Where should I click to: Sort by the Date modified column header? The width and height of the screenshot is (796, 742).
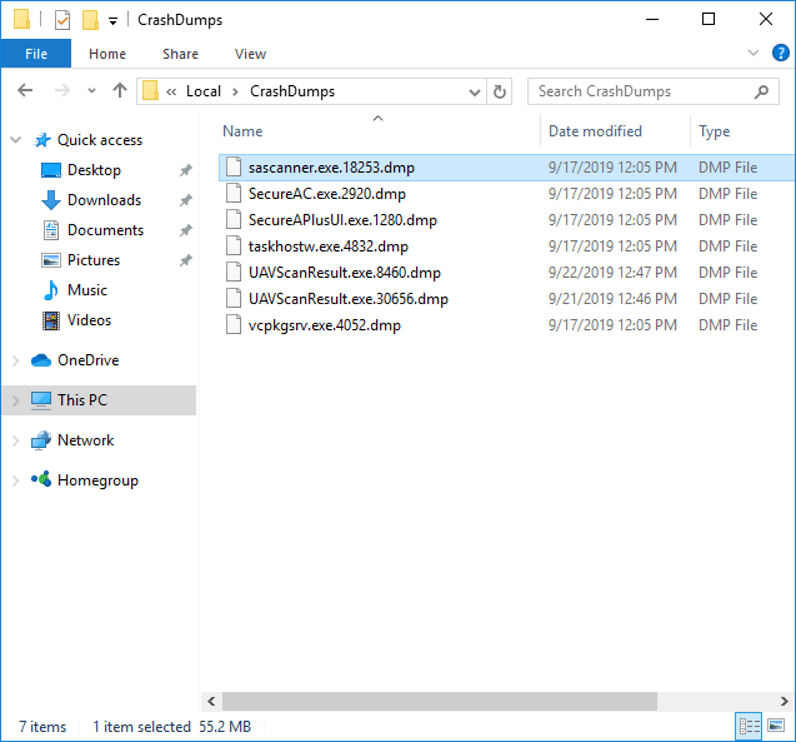(x=595, y=131)
